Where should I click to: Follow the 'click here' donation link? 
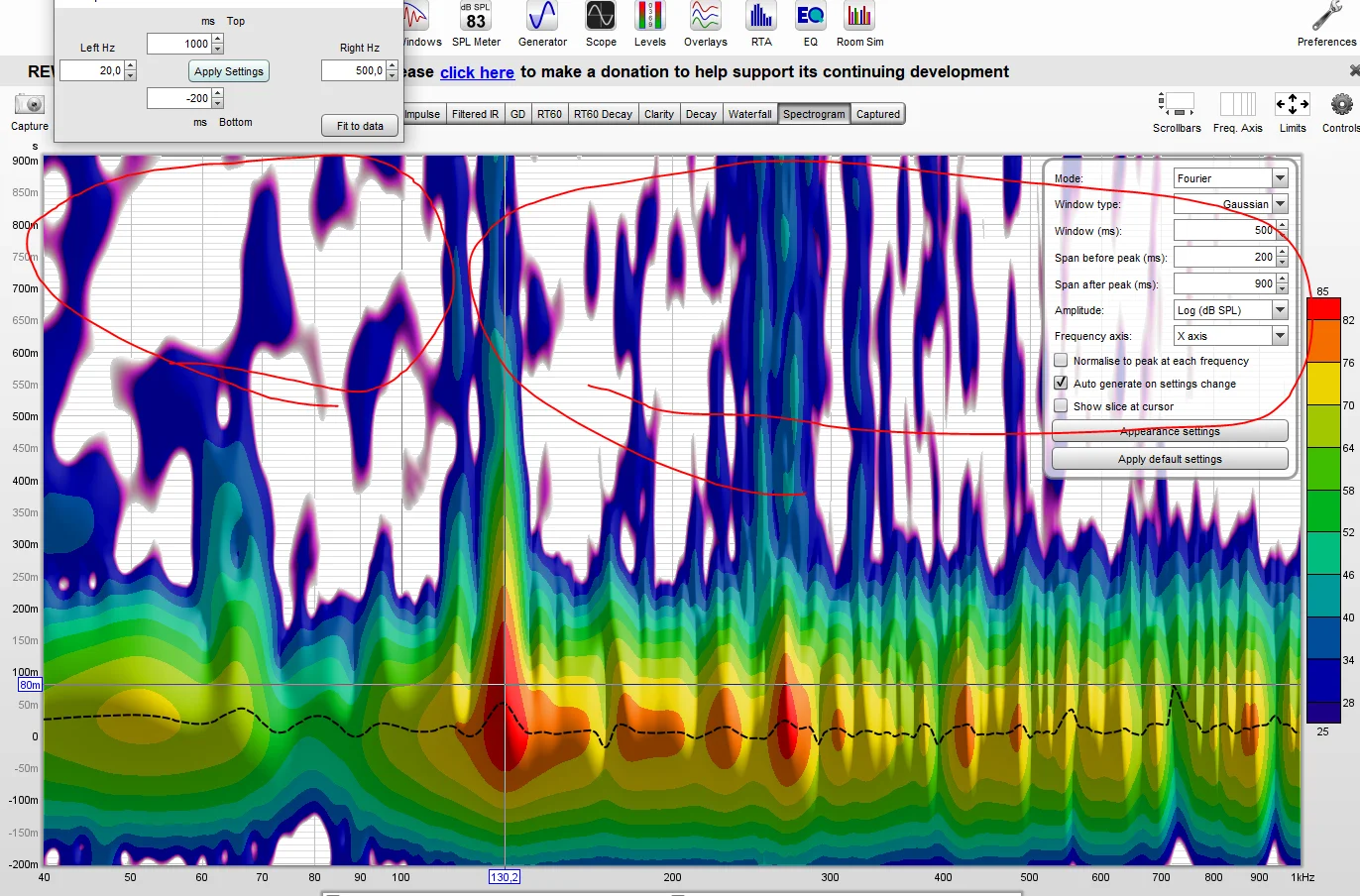(x=477, y=72)
